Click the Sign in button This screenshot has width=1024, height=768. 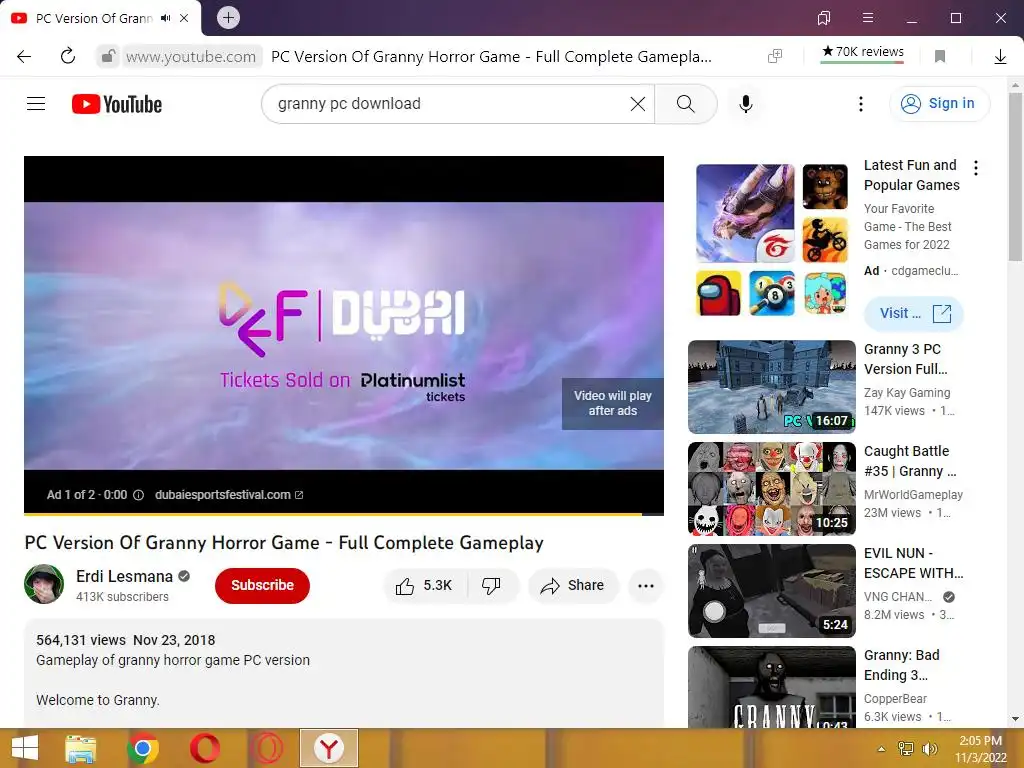coord(939,104)
